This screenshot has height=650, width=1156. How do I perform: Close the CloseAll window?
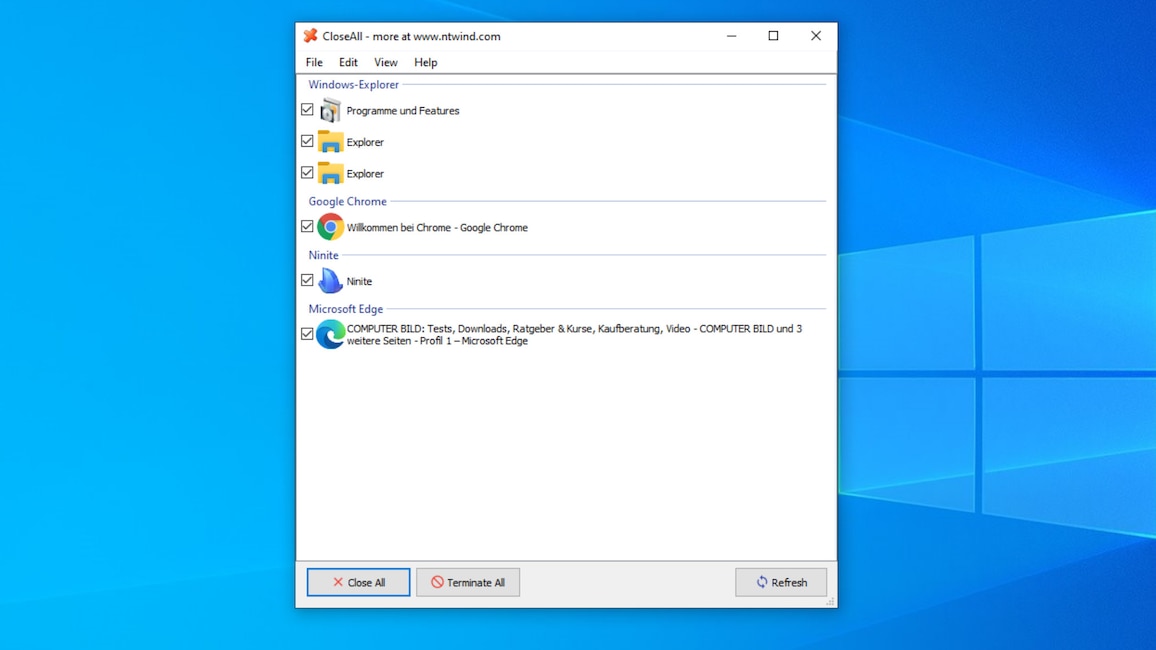point(815,35)
